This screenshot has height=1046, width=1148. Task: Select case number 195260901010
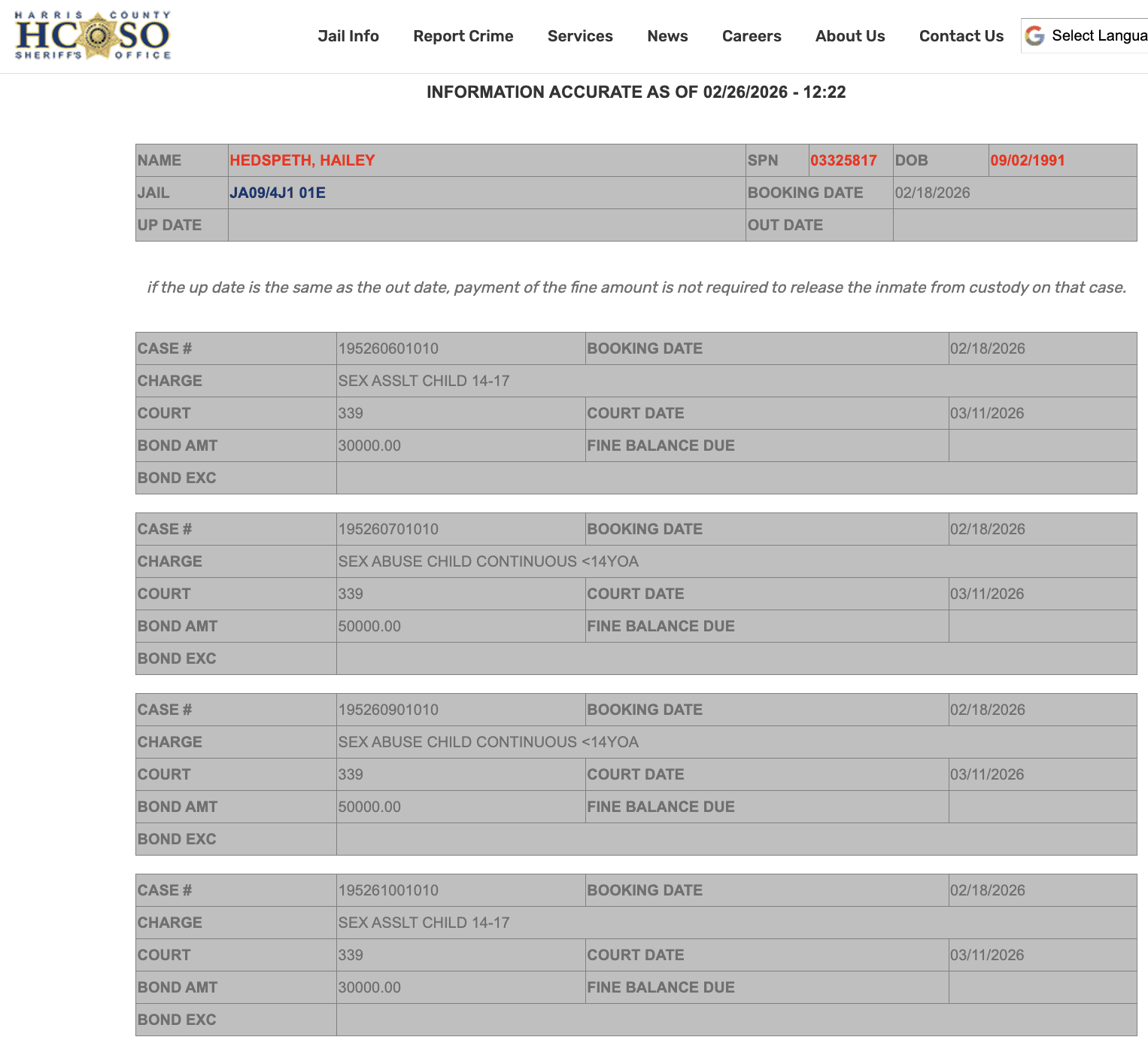tap(387, 710)
